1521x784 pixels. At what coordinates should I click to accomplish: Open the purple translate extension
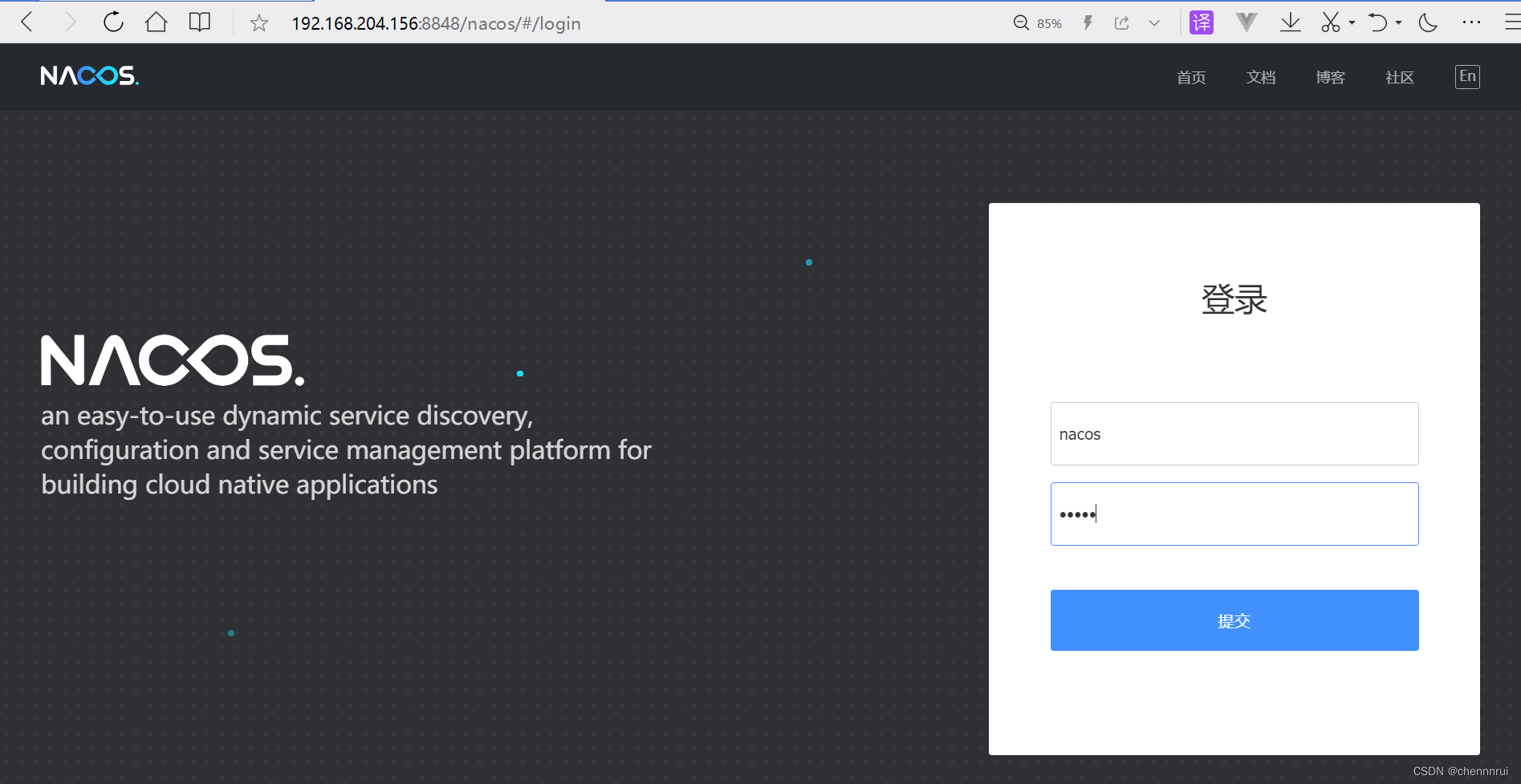tap(1202, 22)
